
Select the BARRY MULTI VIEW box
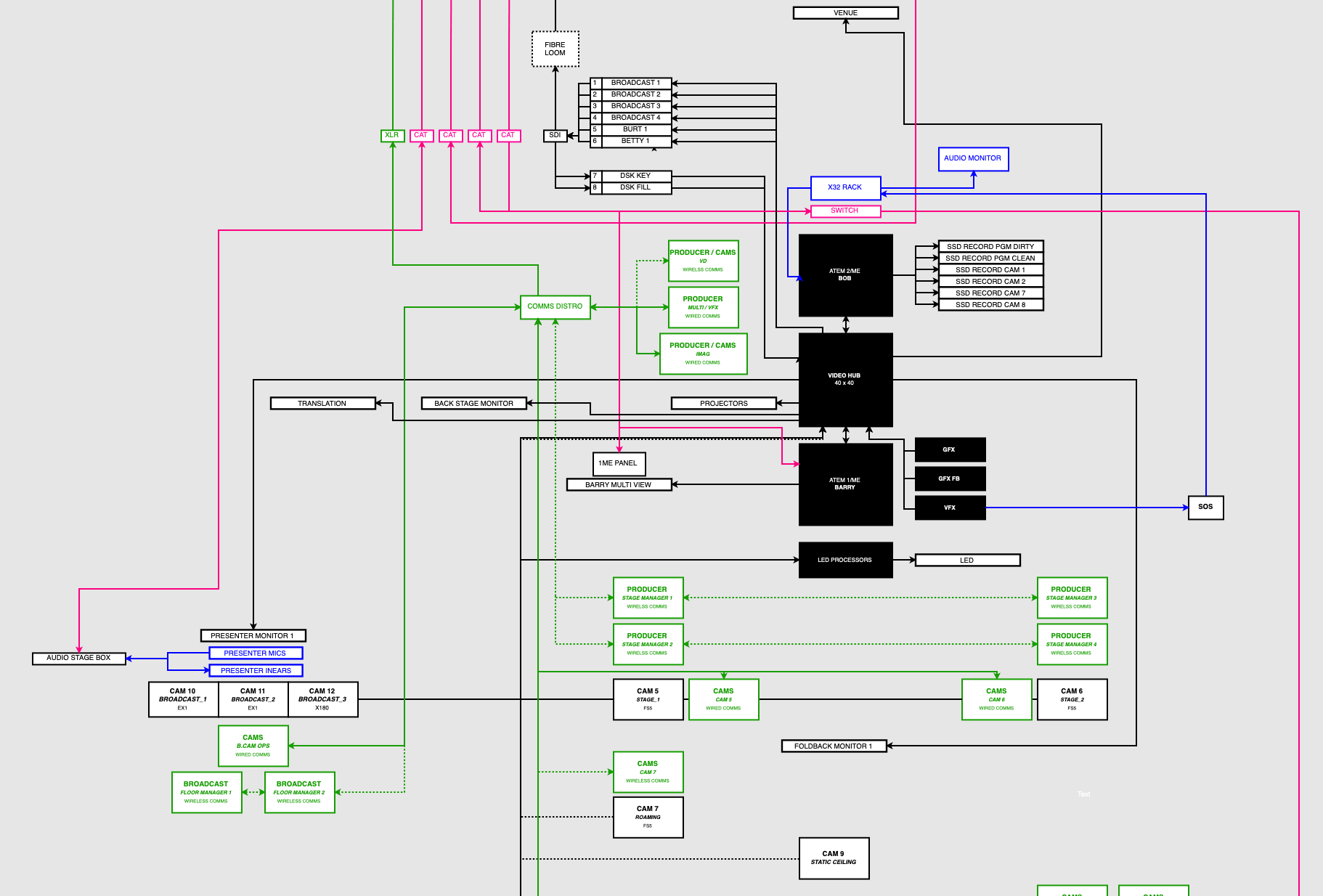pos(619,484)
